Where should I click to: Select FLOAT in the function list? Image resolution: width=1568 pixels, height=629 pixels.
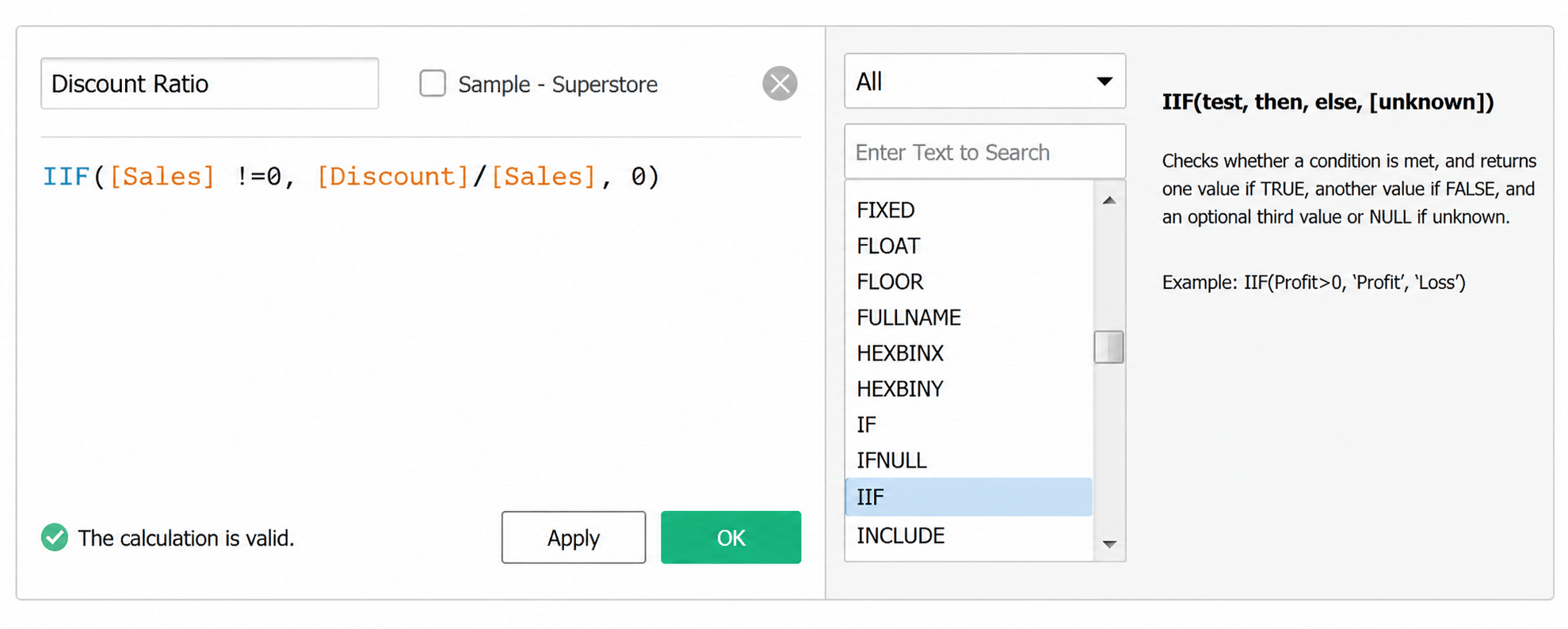969,246
